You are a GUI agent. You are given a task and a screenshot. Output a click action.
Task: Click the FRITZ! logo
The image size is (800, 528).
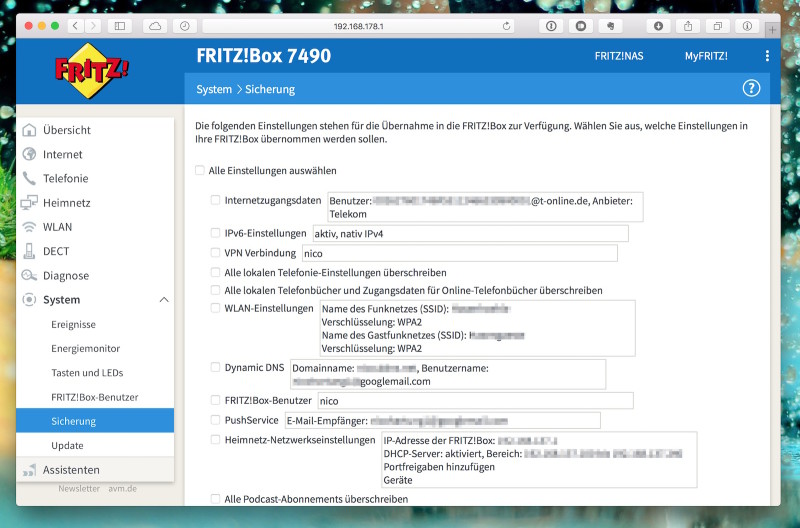click(91, 70)
